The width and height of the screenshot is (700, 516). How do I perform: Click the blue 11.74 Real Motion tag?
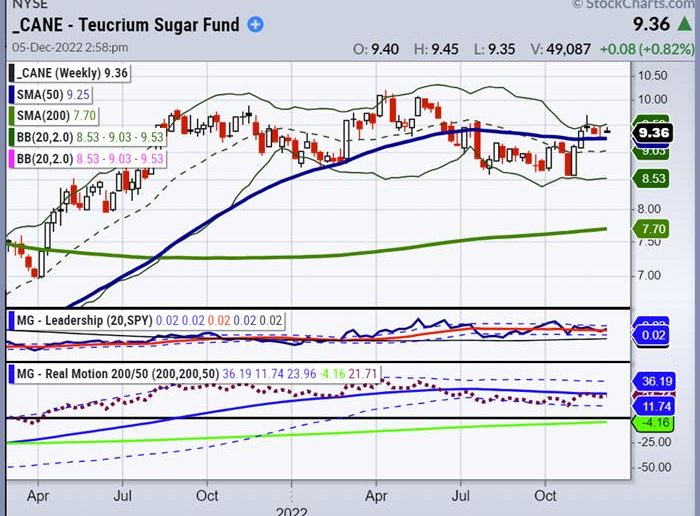point(653,407)
